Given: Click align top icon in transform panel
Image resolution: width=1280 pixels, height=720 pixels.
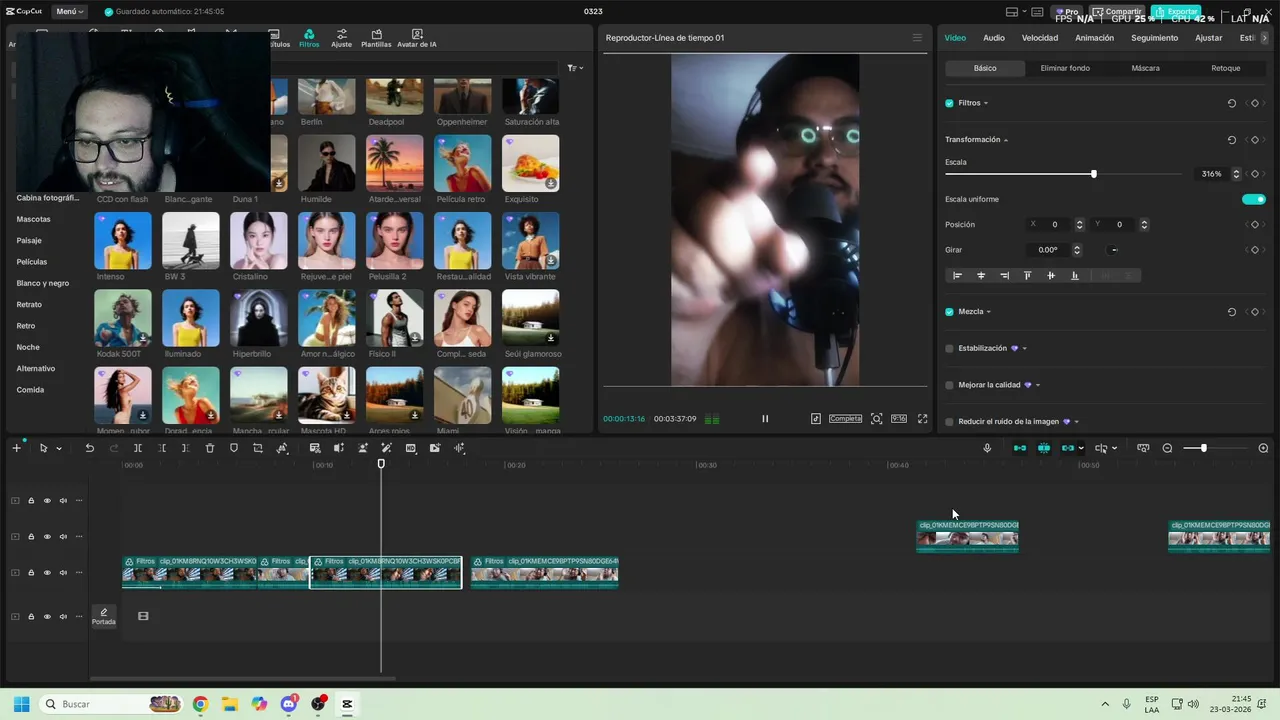Looking at the screenshot, I should coord(1027,275).
